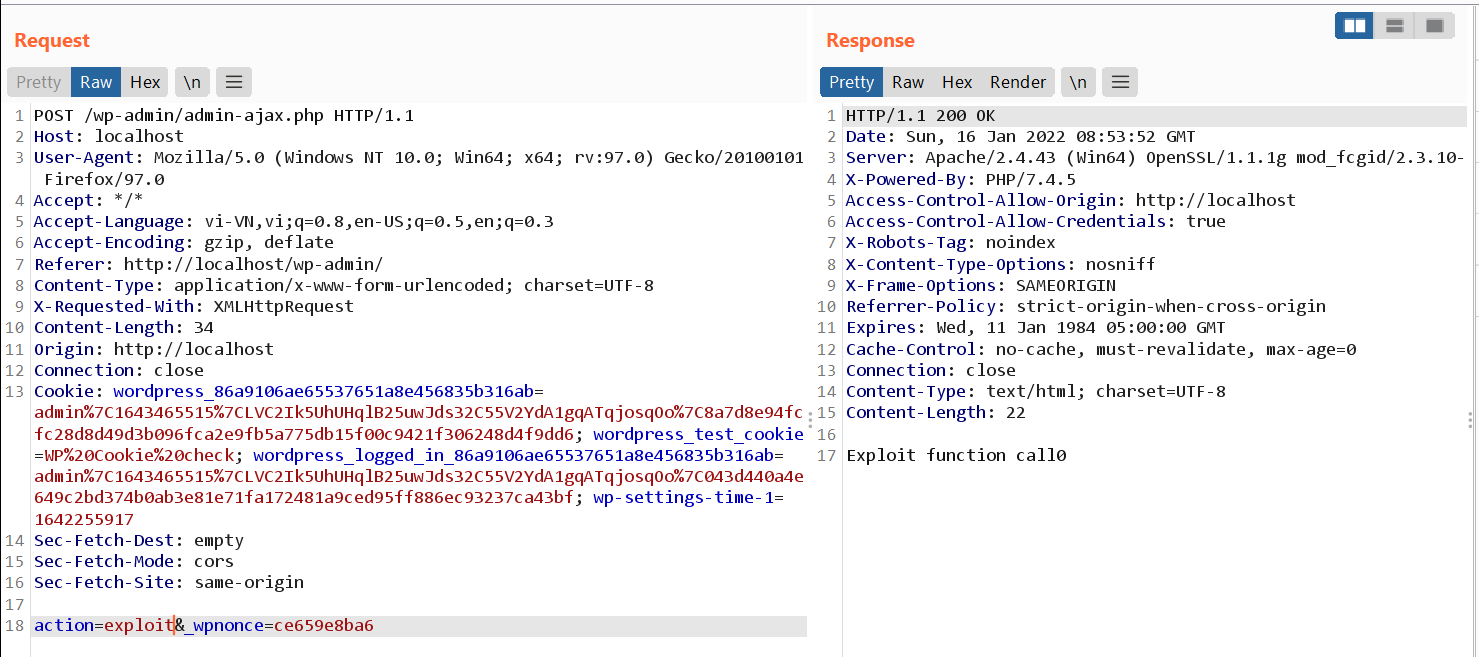Click the Access-Control-Allow-Credentials: true line
The width and height of the screenshot is (1479, 657).
(1036, 221)
